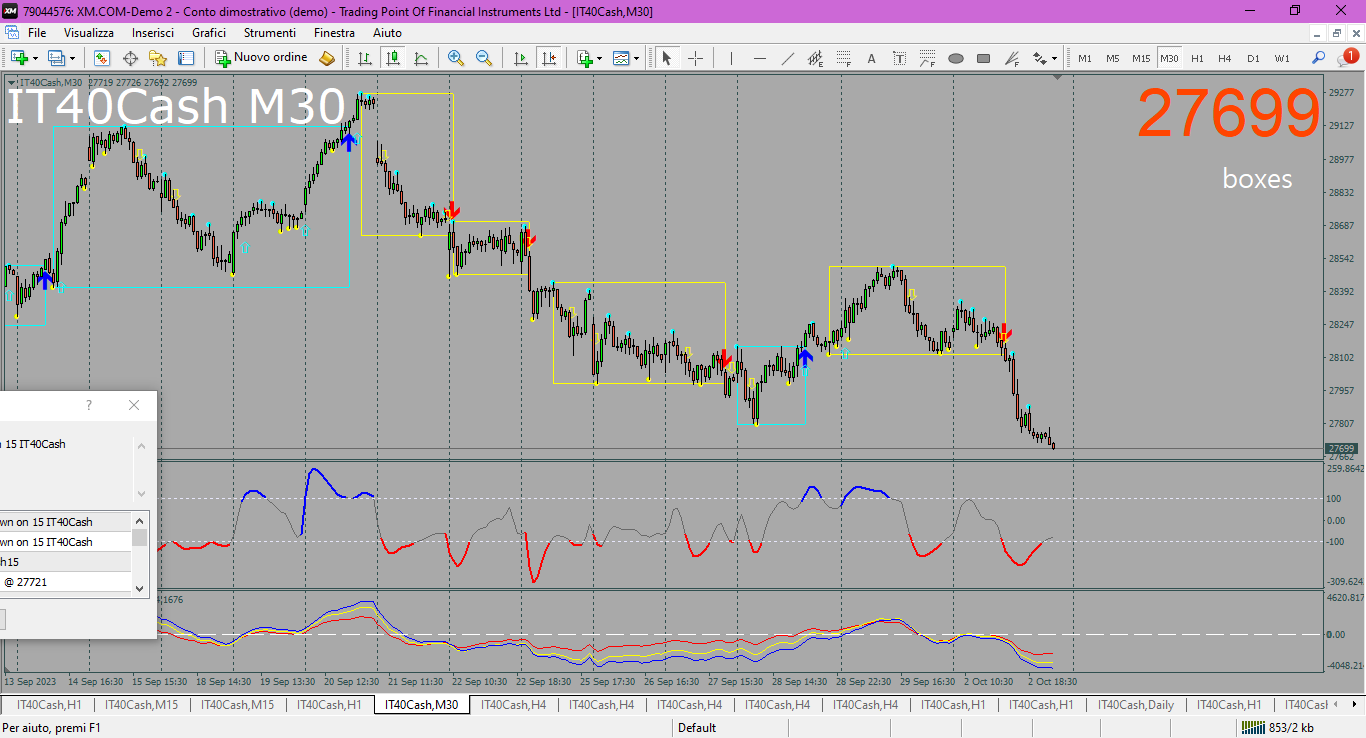This screenshot has width=1366, height=738.
Task: Open the Grafici menu
Action: tap(209, 33)
